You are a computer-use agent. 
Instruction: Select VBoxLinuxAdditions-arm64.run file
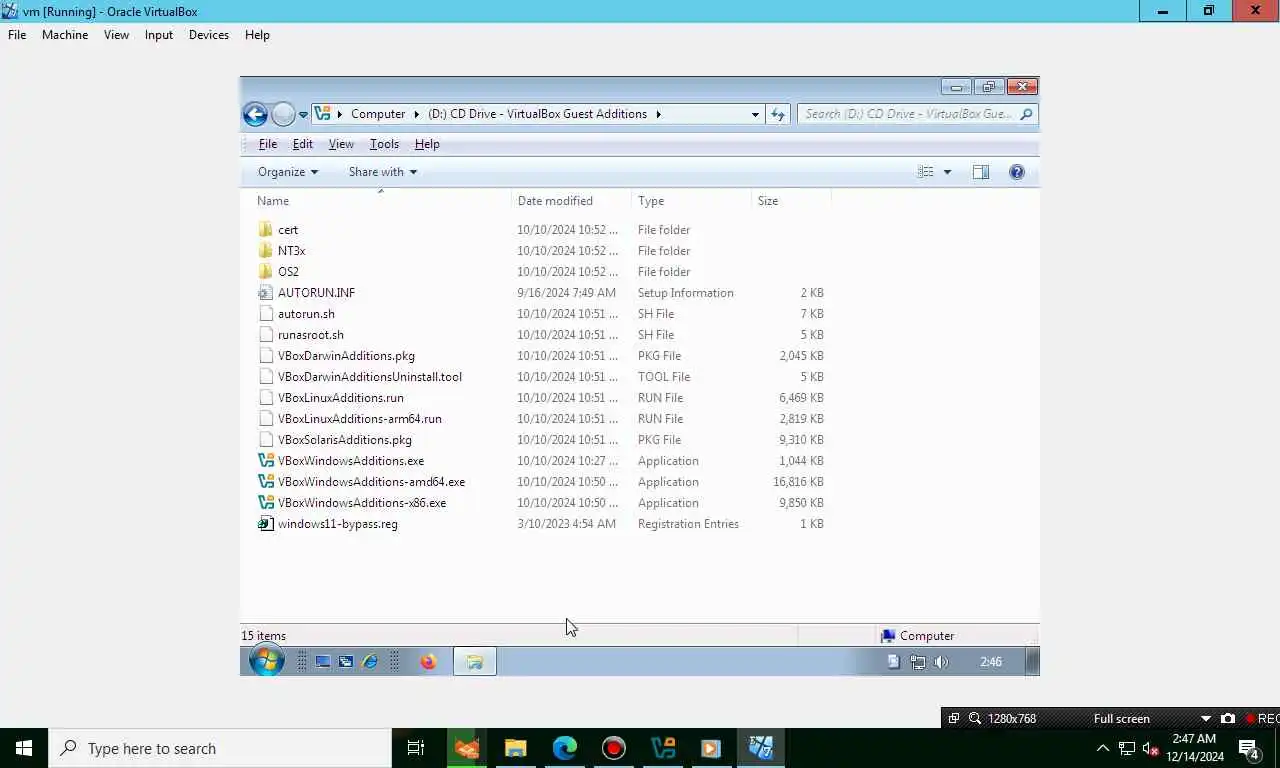tap(359, 419)
